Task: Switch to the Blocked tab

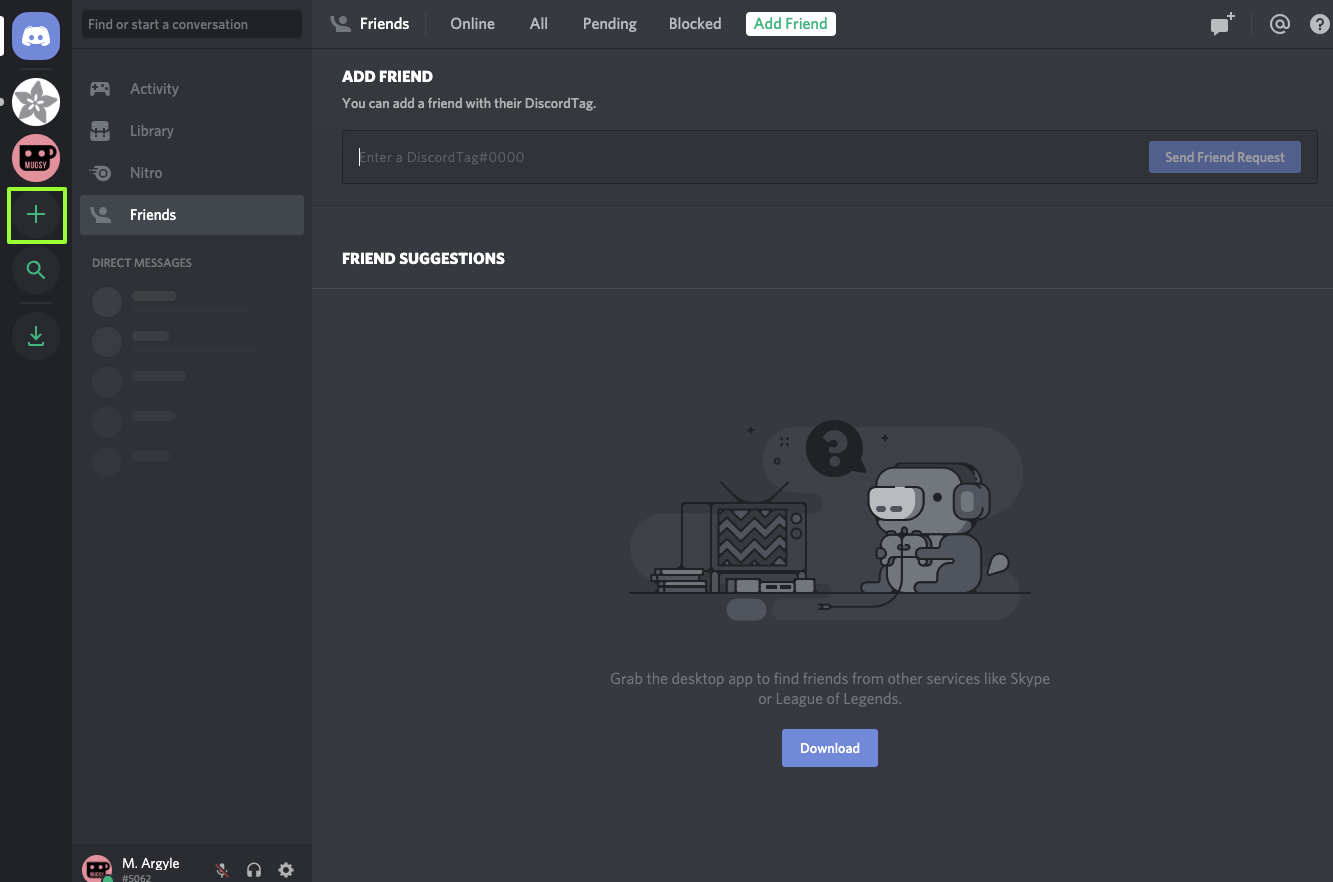Action: coord(695,24)
